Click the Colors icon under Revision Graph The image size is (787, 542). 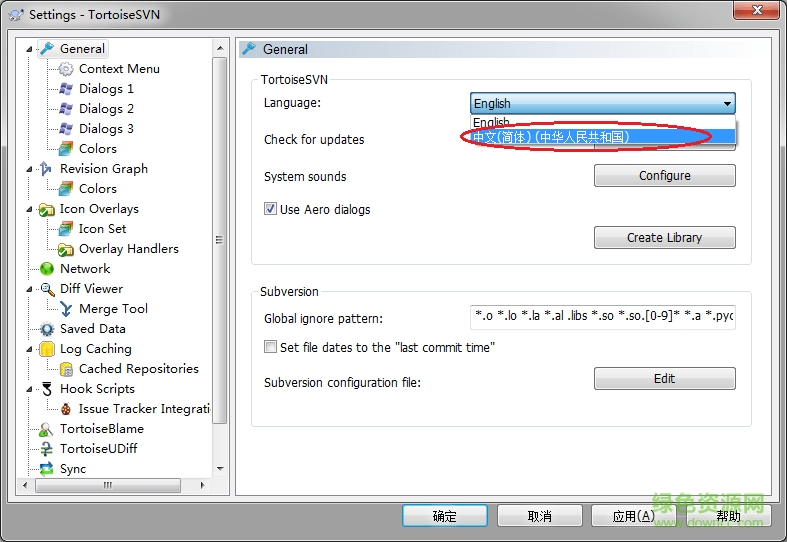point(66,189)
